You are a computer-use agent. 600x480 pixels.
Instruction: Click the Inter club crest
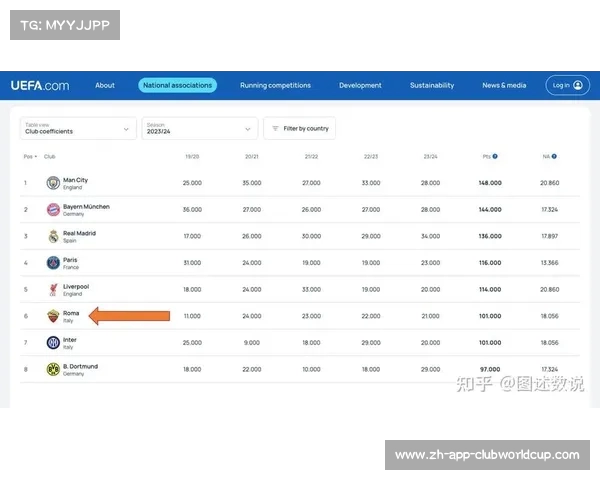click(x=53, y=343)
